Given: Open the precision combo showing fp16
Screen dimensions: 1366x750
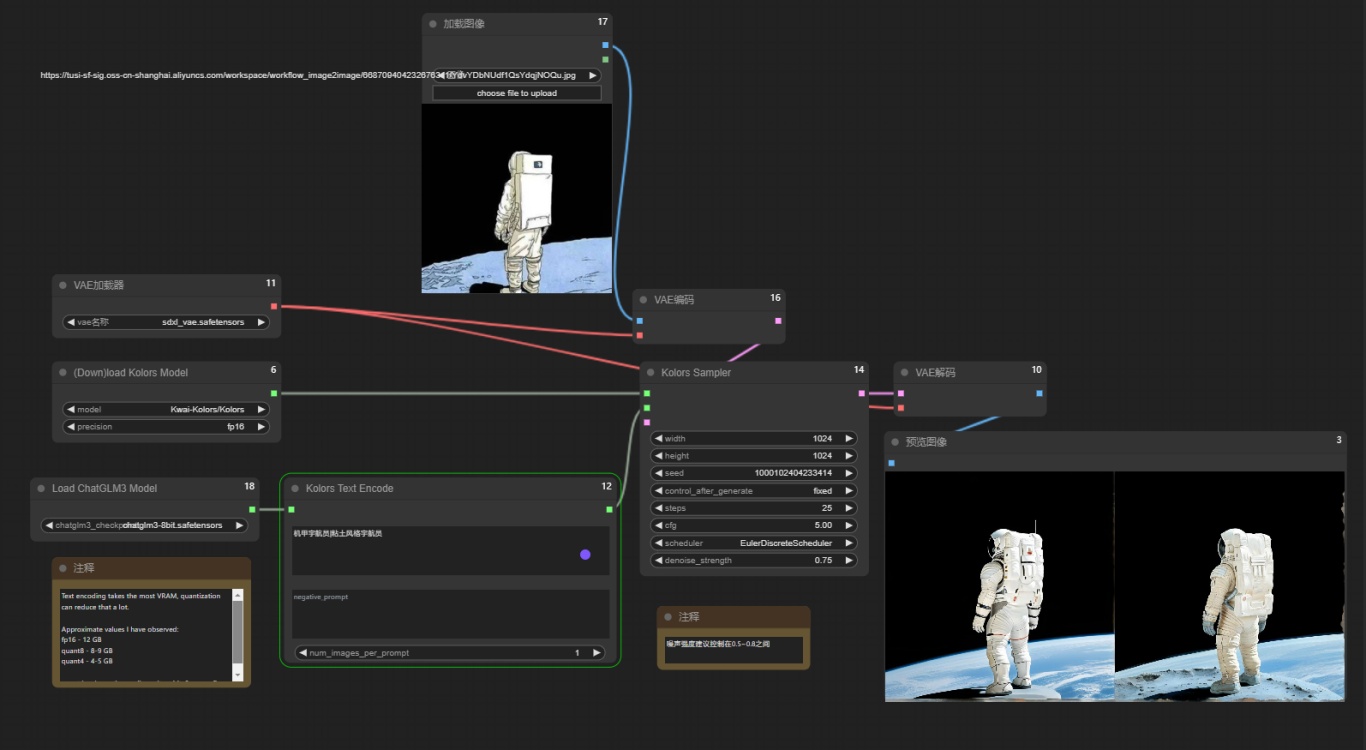Looking at the screenshot, I should pyautogui.click(x=166, y=427).
